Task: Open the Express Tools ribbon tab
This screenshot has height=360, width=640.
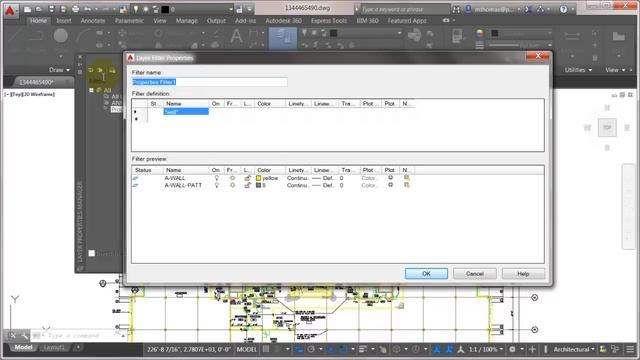Action: coord(329,20)
